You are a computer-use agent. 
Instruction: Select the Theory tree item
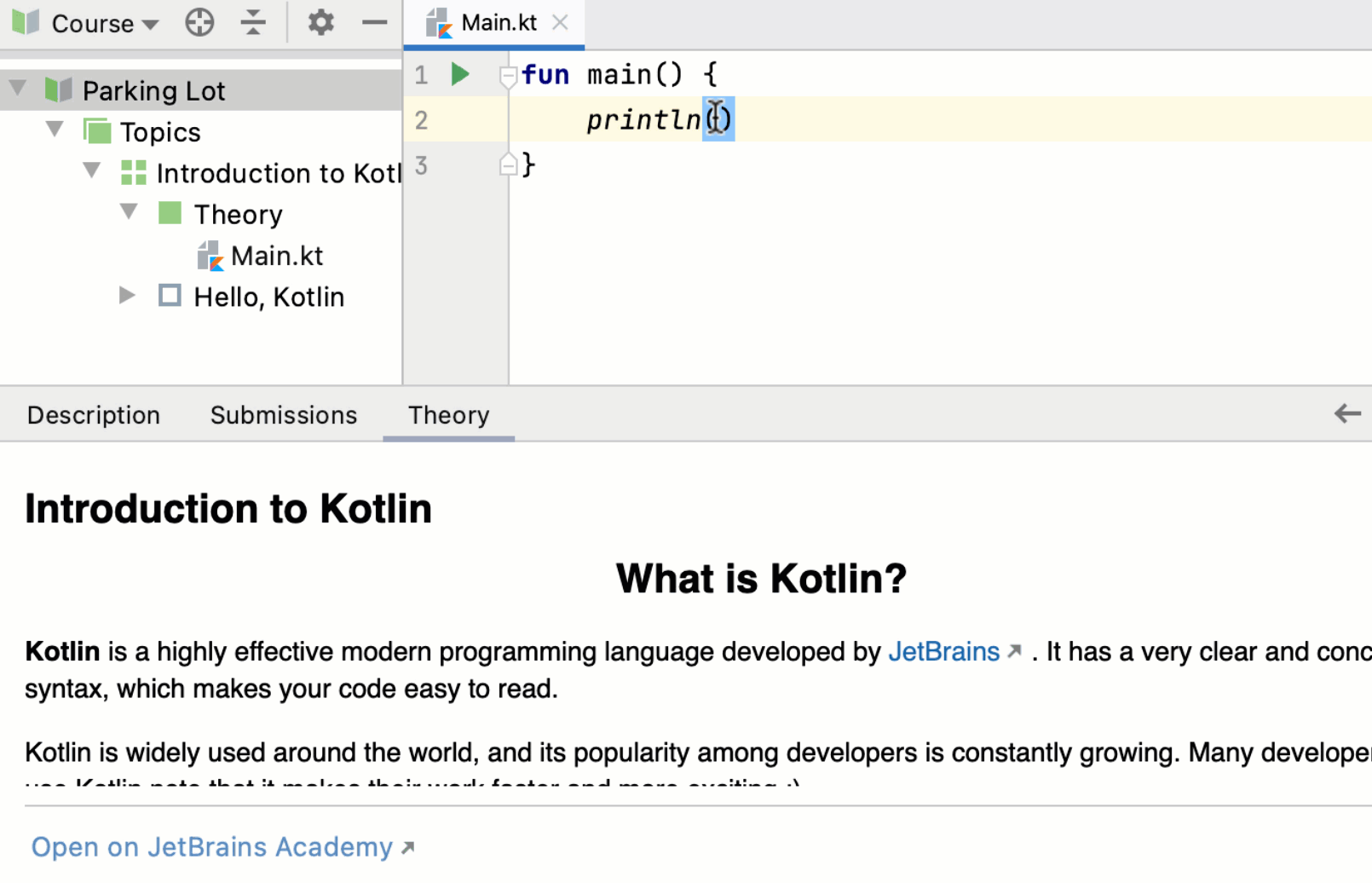click(x=238, y=214)
